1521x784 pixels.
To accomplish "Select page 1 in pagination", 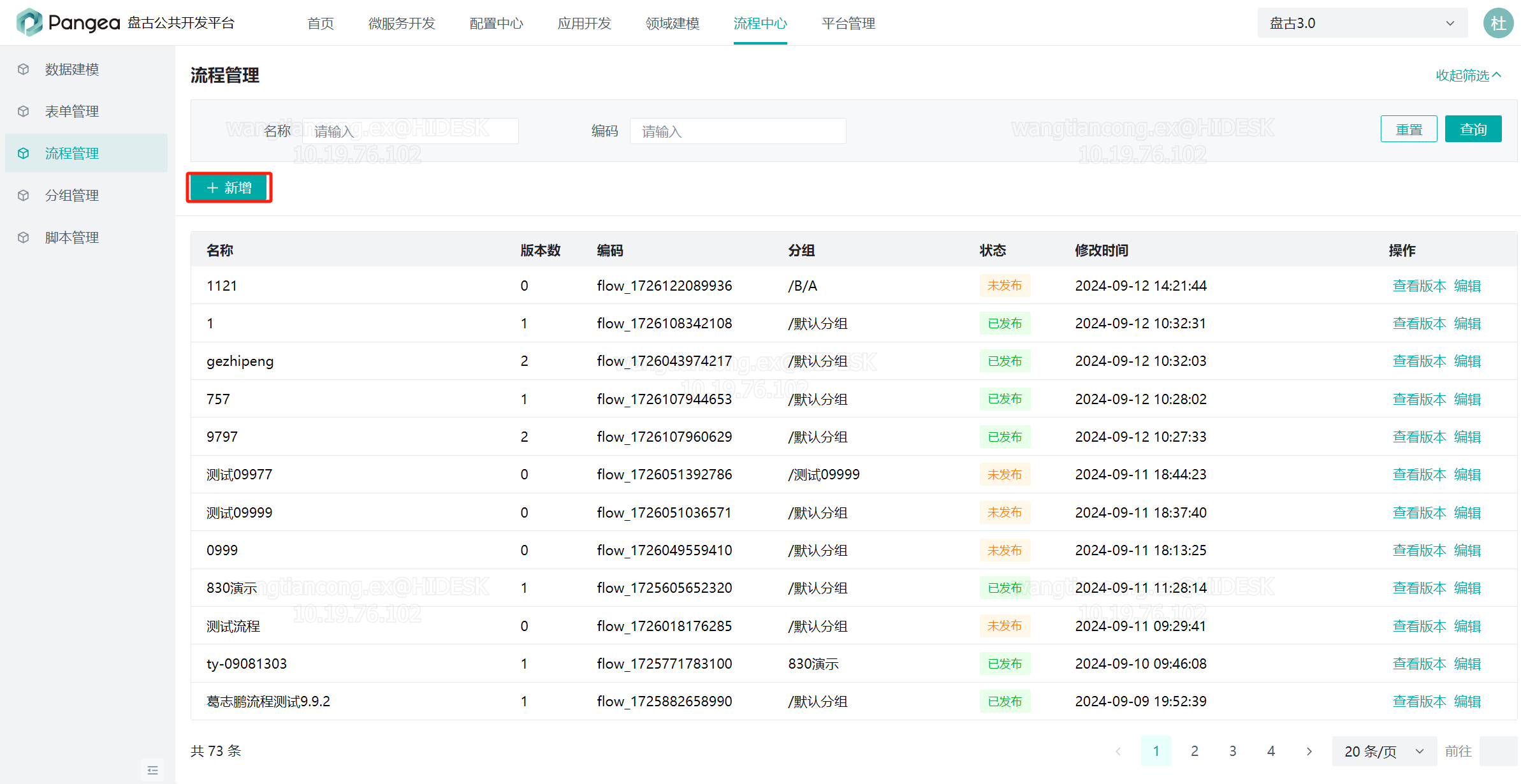I will (x=1156, y=751).
